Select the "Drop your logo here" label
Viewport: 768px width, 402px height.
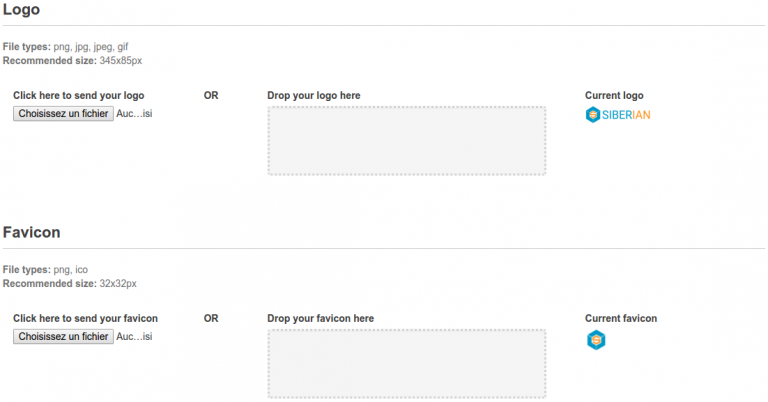tap(314, 96)
